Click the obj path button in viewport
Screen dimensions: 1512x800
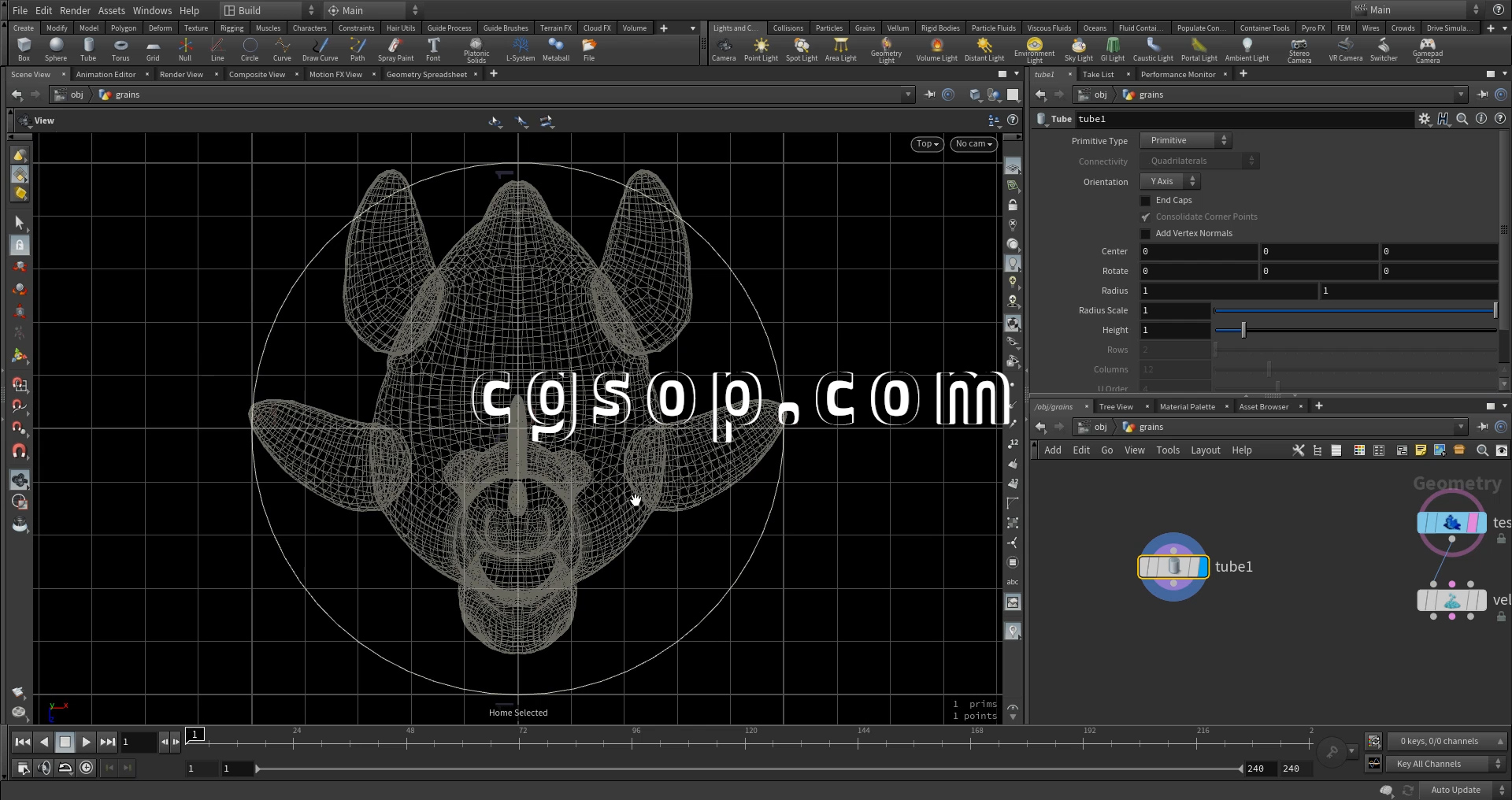[x=69, y=94]
